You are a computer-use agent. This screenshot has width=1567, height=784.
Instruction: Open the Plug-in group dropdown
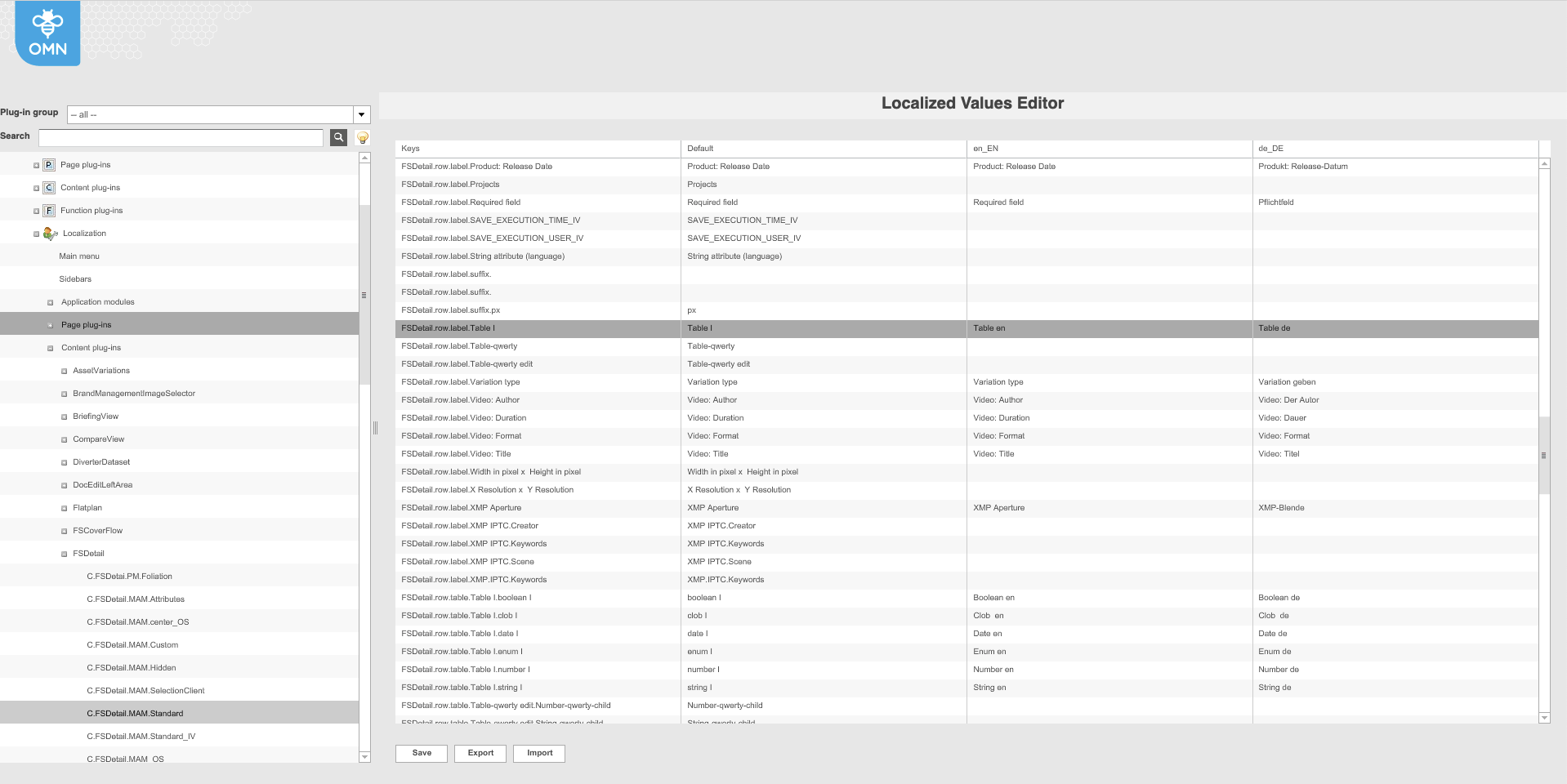pyautogui.click(x=361, y=114)
